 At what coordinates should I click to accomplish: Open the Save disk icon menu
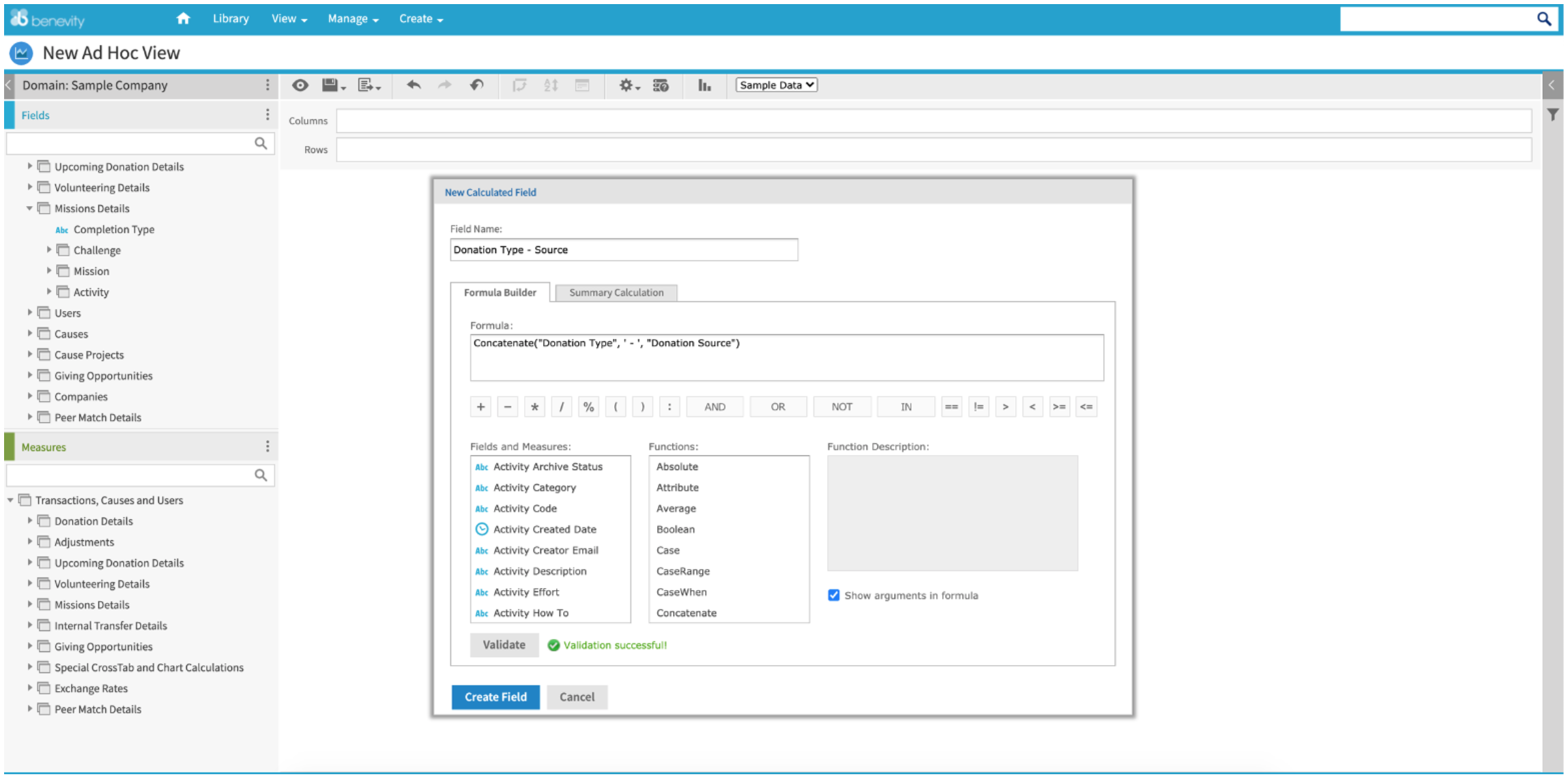click(x=334, y=85)
